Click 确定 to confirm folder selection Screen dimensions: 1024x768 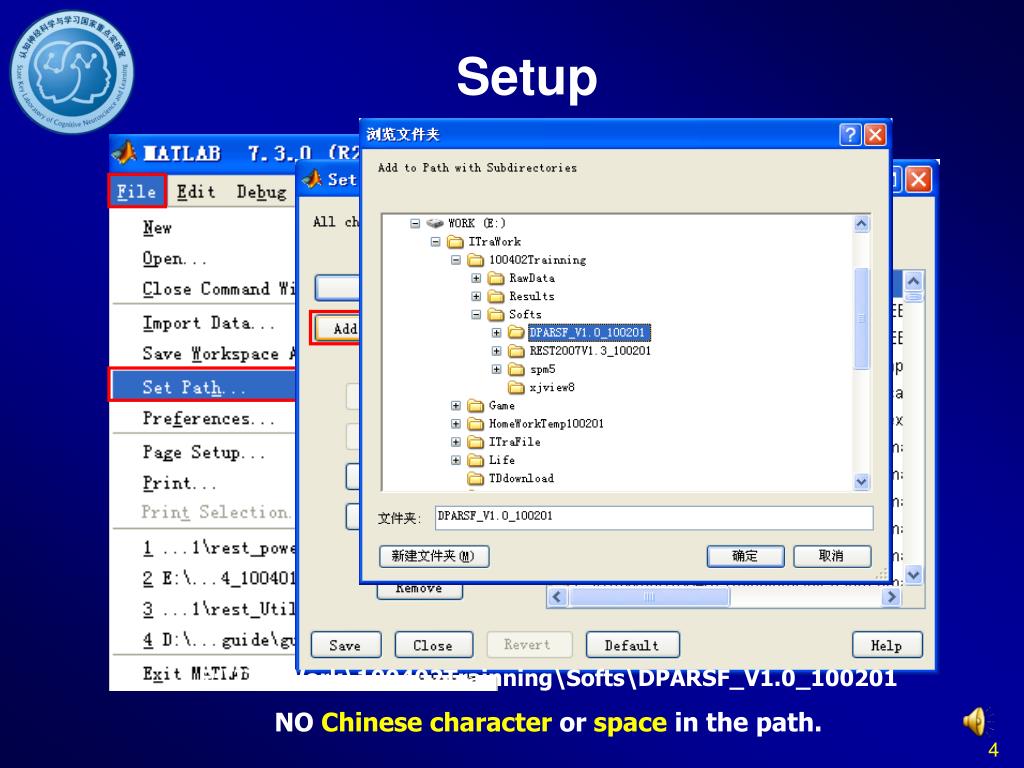point(745,556)
